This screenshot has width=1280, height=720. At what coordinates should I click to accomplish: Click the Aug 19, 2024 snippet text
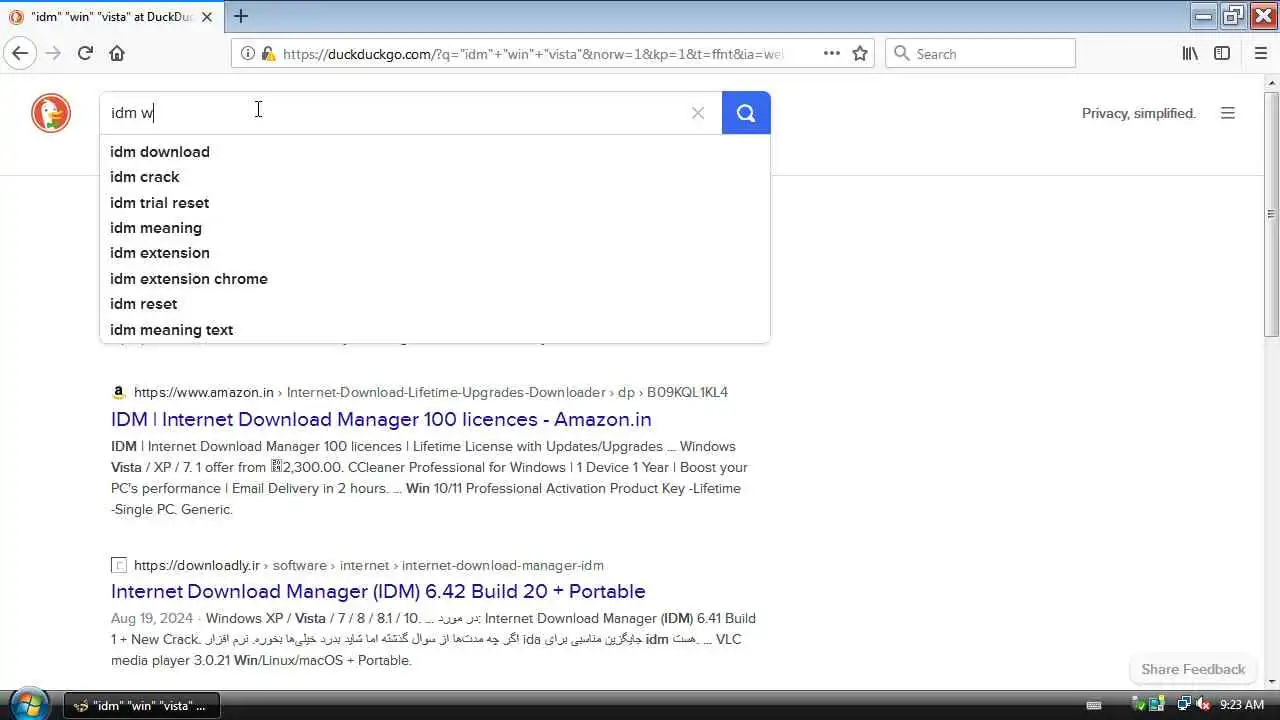433,639
